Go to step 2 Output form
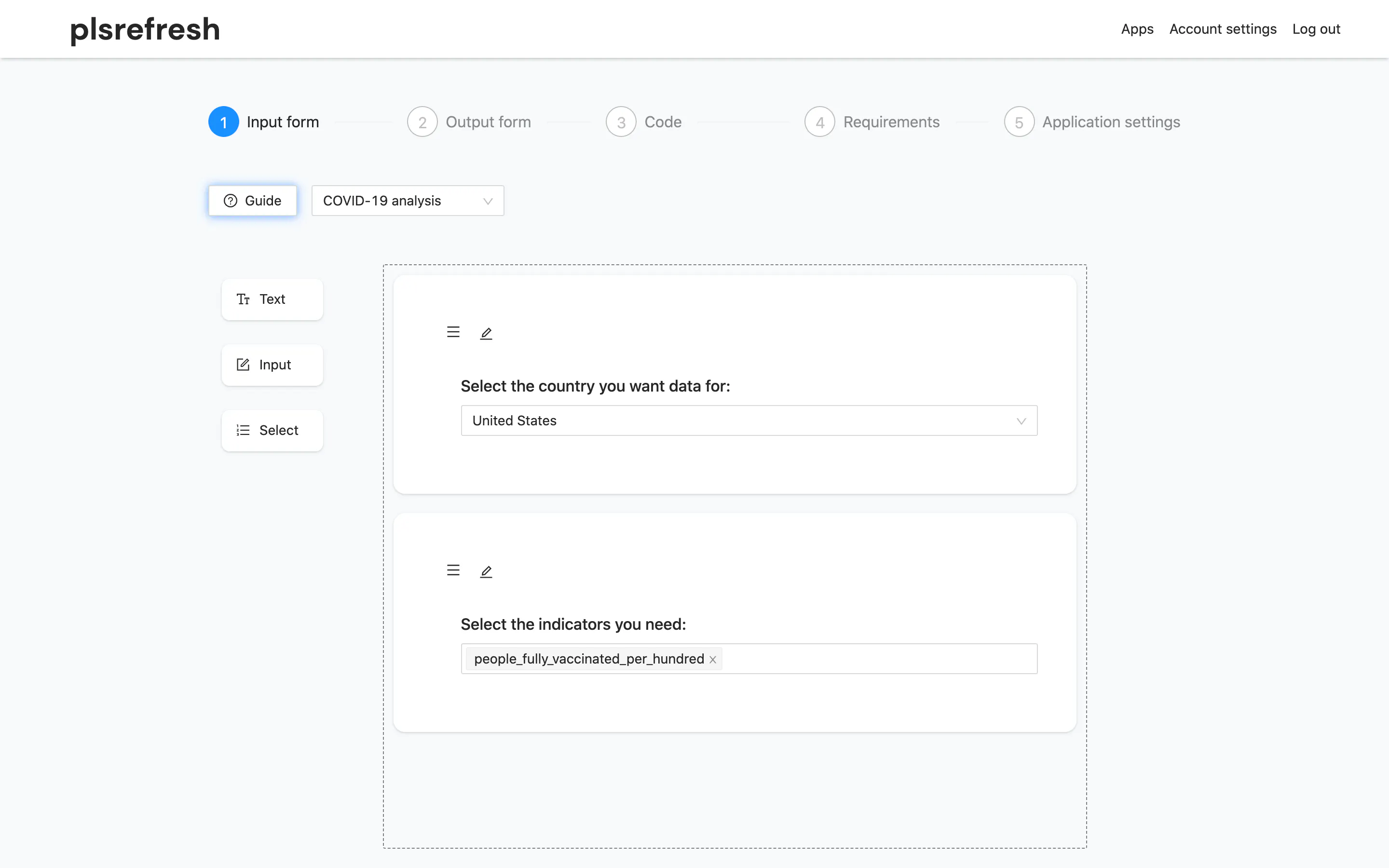This screenshot has width=1389, height=868. pyautogui.click(x=469, y=122)
